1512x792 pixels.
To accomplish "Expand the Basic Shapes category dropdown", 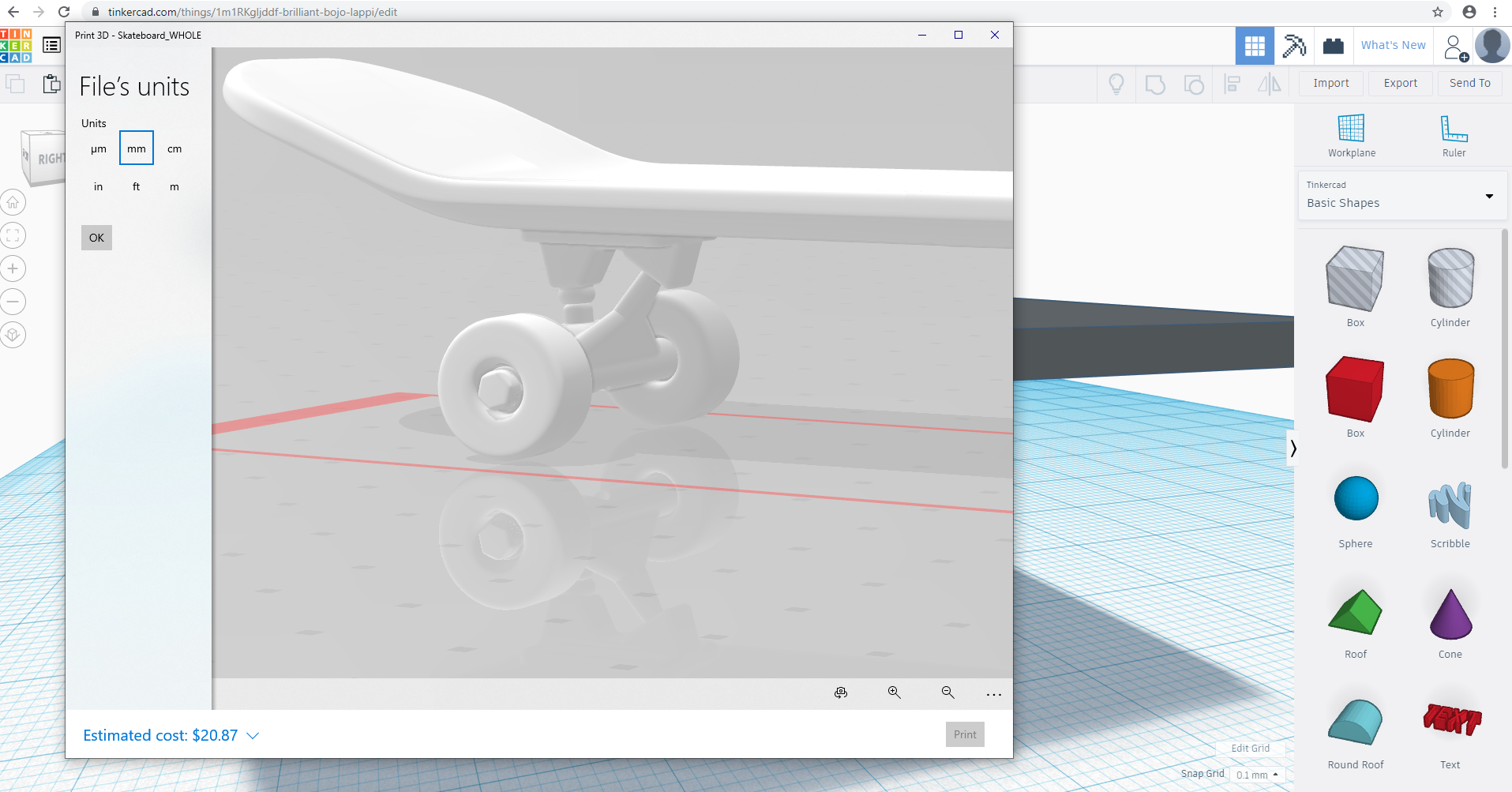I will click(x=1489, y=196).
